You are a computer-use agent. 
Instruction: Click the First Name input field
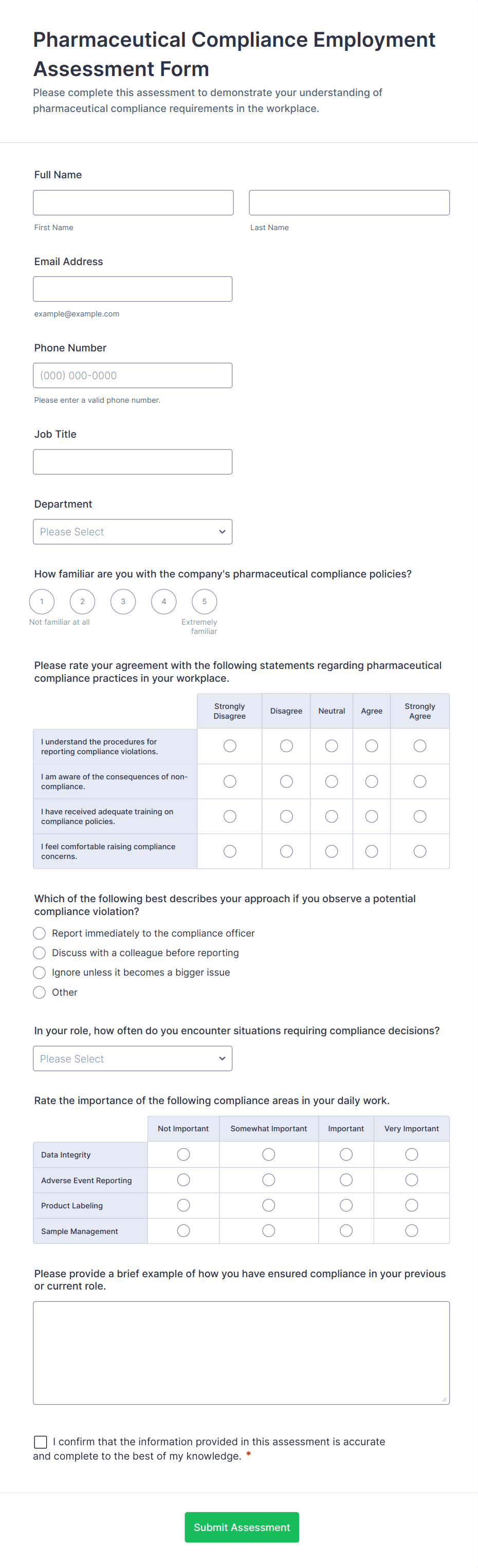133,203
